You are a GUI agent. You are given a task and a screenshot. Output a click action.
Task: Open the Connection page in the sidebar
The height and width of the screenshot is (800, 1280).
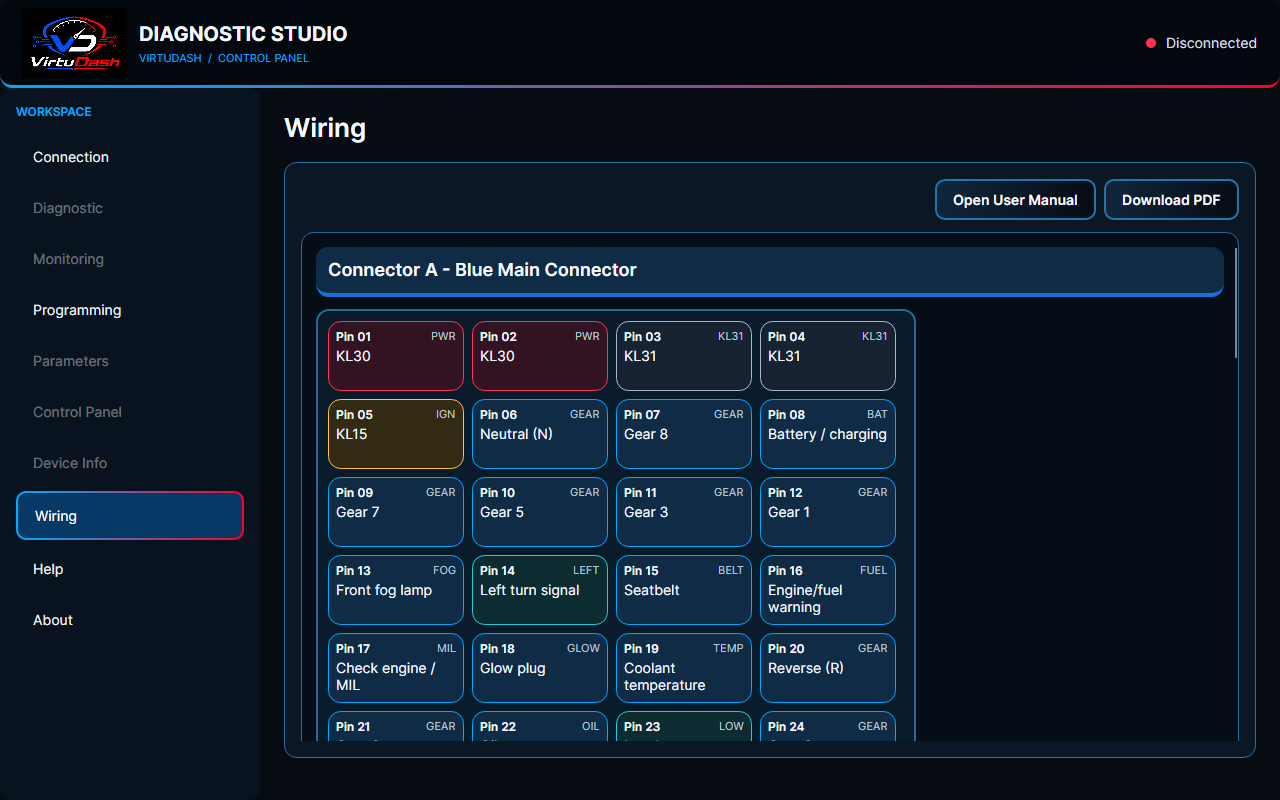click(130, 157)
